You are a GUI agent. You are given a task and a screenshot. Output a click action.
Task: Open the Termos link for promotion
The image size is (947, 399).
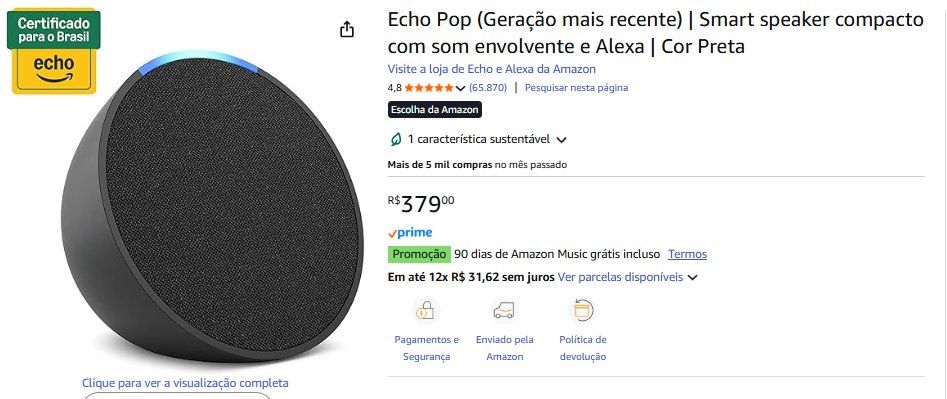coord(687,254)
